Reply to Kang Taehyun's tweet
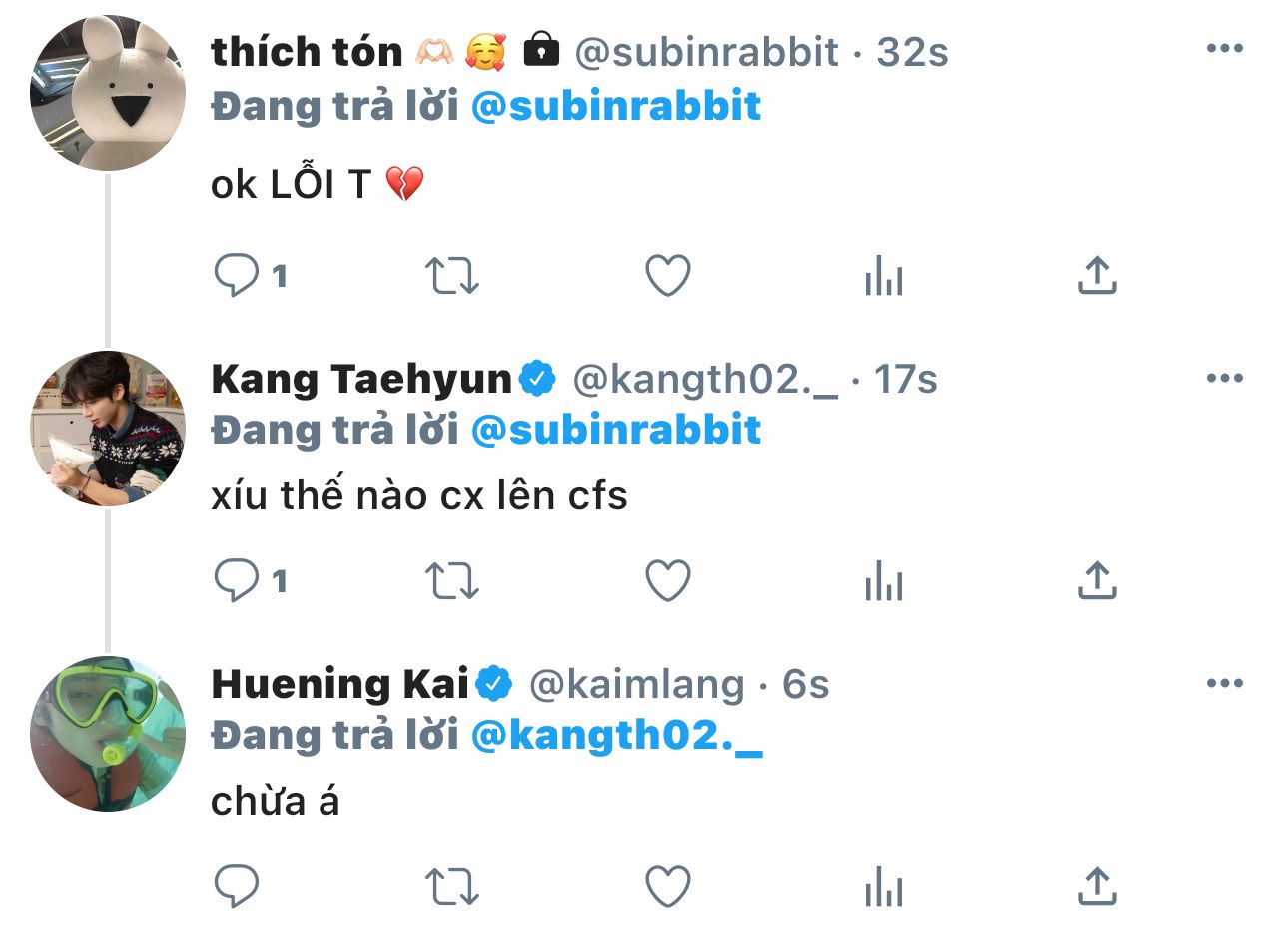 point(237,580)
